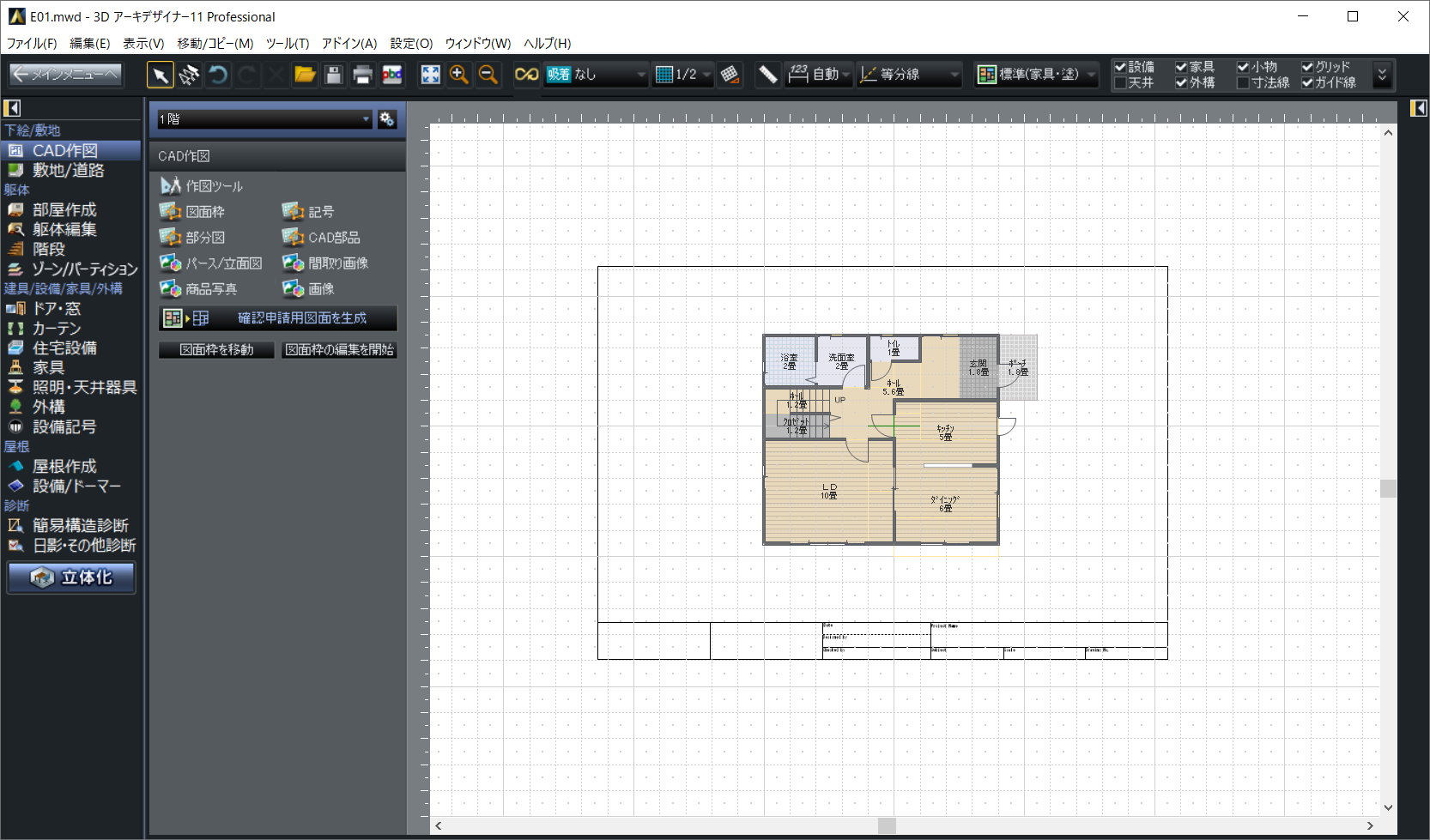Screen dimensions: 1430x840
Task: Zoom in with the magnifier plus icon
Action: (459, 76)
